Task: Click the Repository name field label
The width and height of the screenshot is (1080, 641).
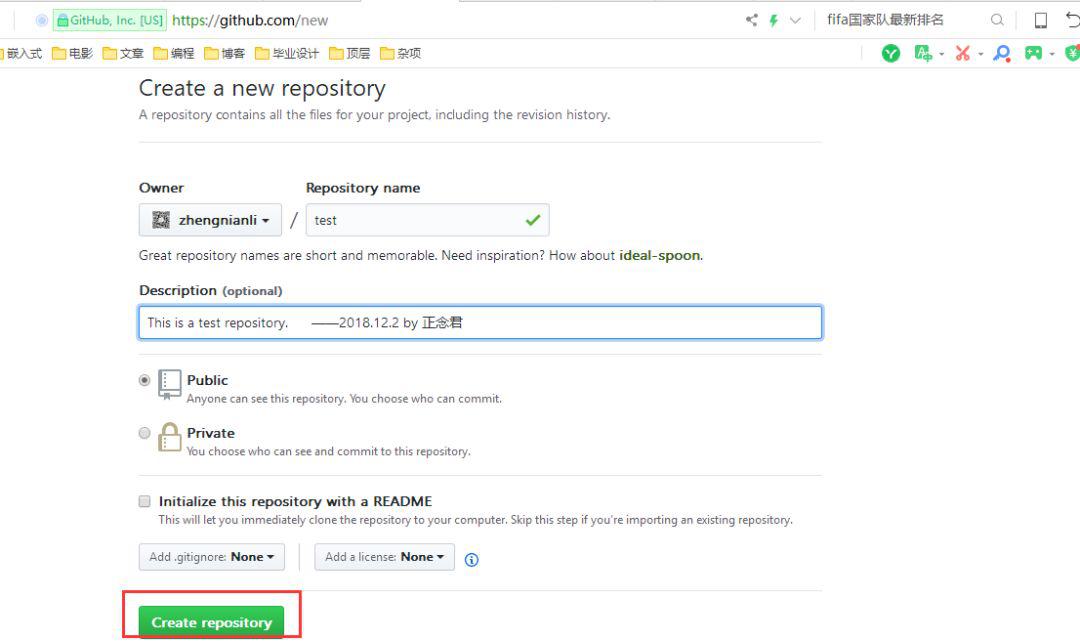Action: coord(363,188)
